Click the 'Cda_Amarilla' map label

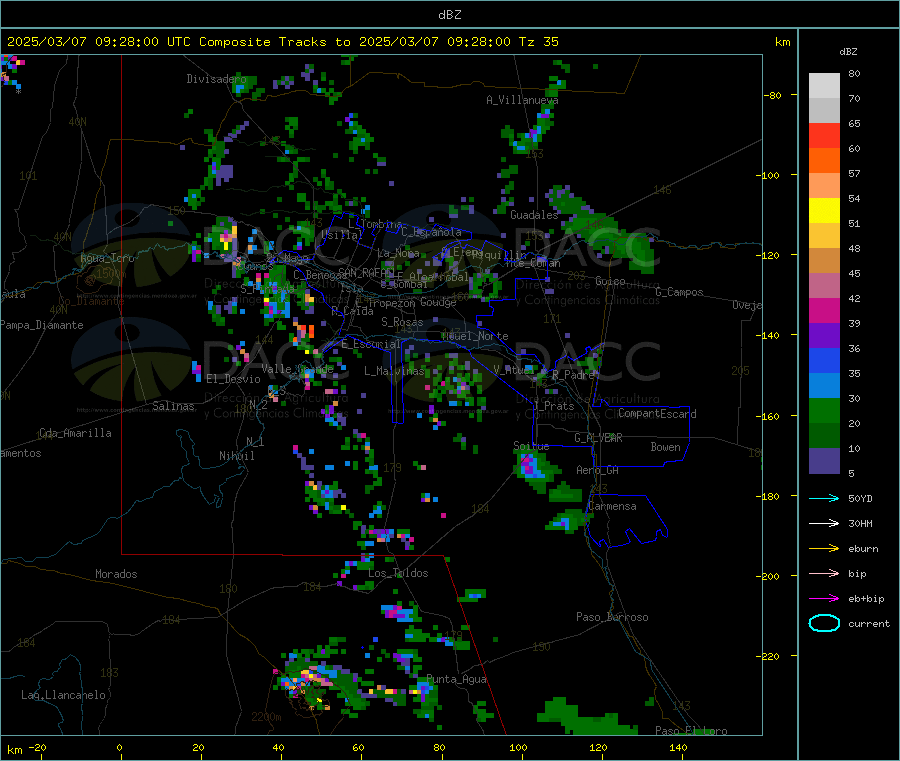click(75, 433)
